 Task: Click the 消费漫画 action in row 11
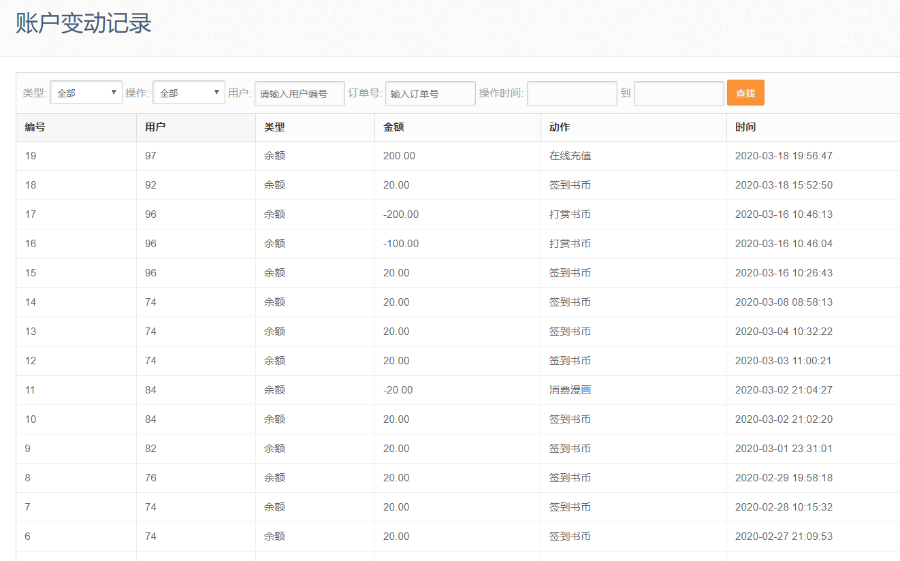click(570, 390)
